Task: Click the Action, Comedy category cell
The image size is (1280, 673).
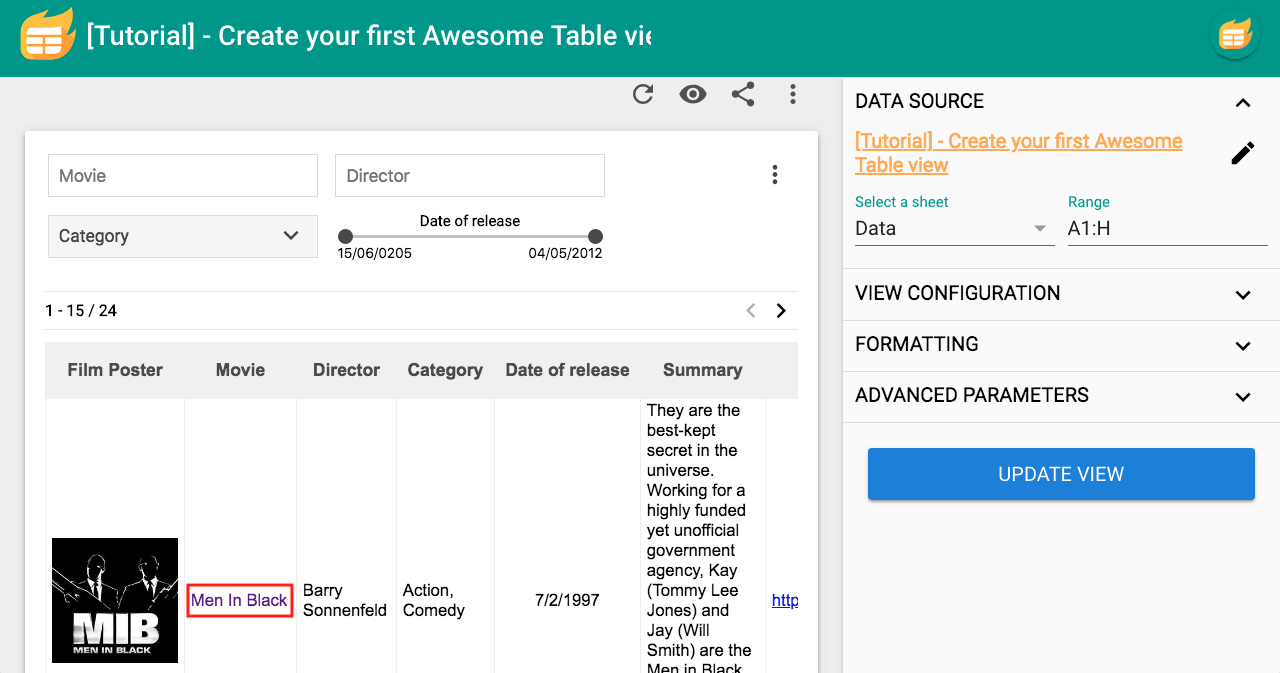Action: tap(434, 600)
